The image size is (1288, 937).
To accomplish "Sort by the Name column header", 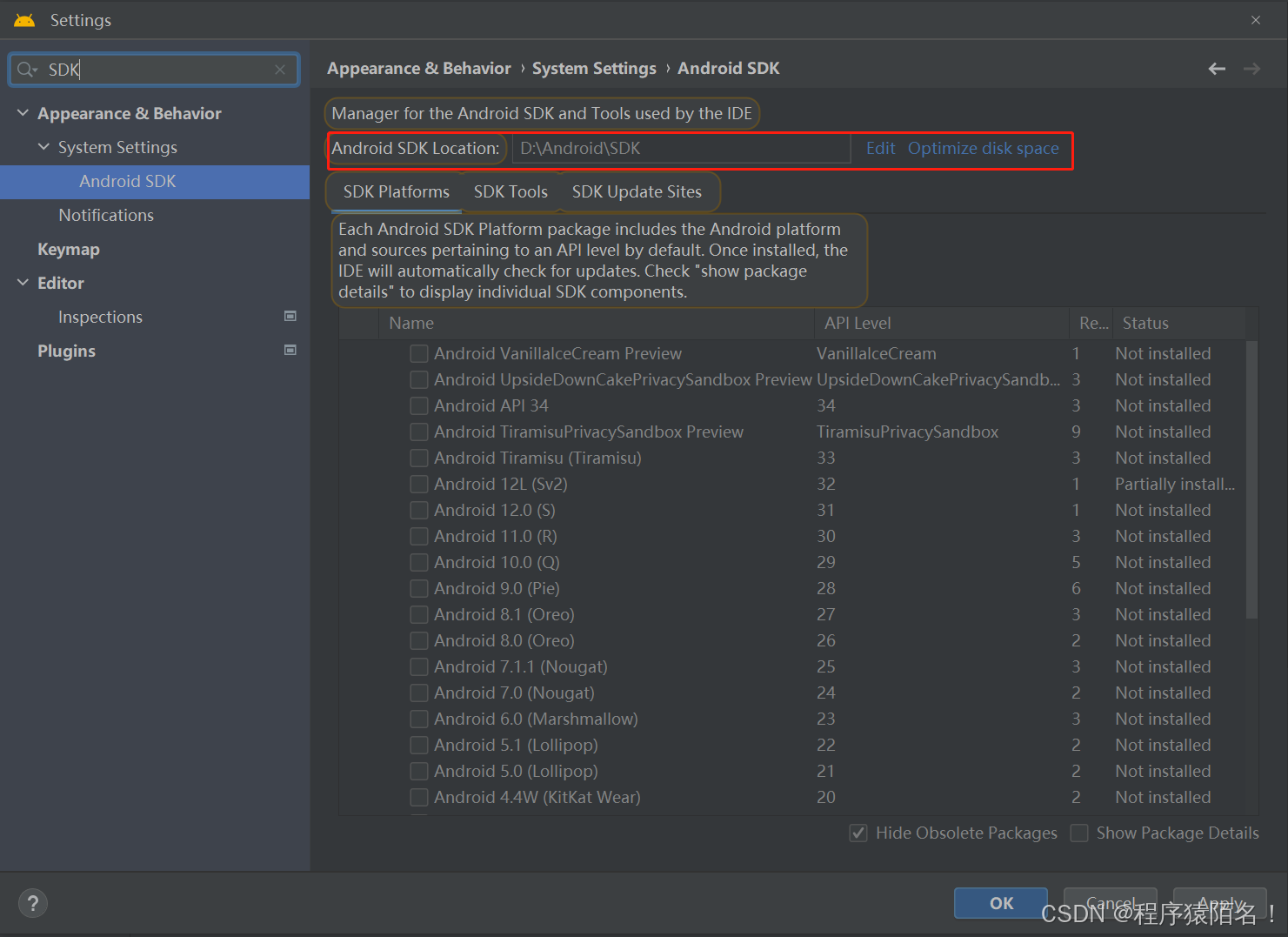I will pos(597,323).
